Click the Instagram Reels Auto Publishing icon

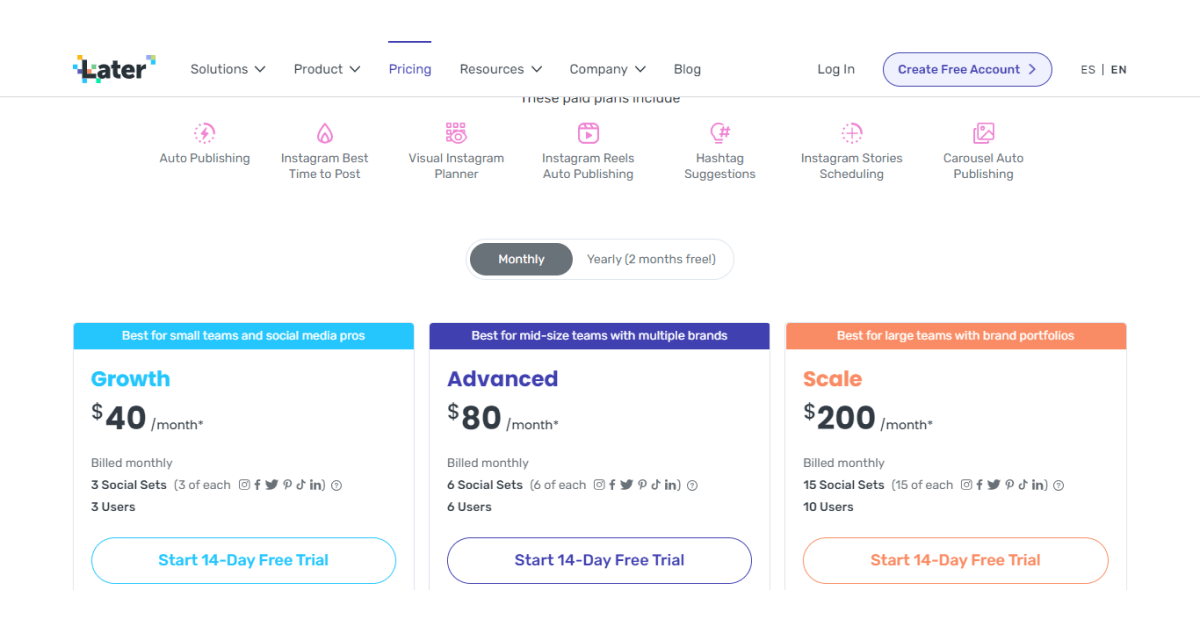pos(588,133)
